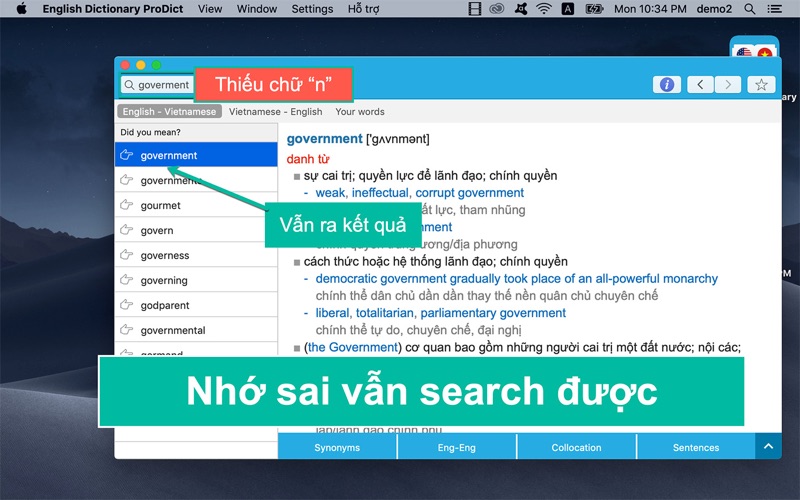Open the Apple menu

point(21,9)
